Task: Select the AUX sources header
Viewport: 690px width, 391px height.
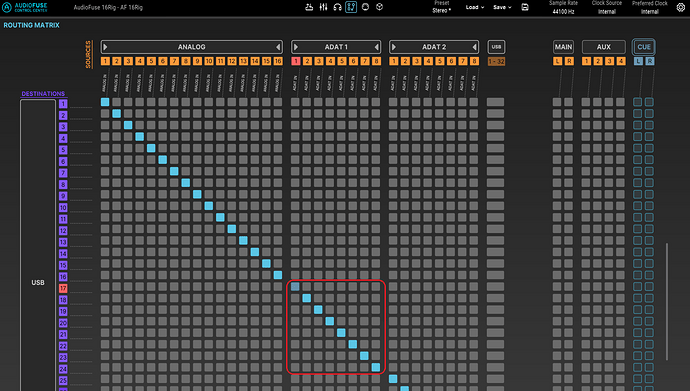Action: (604, 47)
